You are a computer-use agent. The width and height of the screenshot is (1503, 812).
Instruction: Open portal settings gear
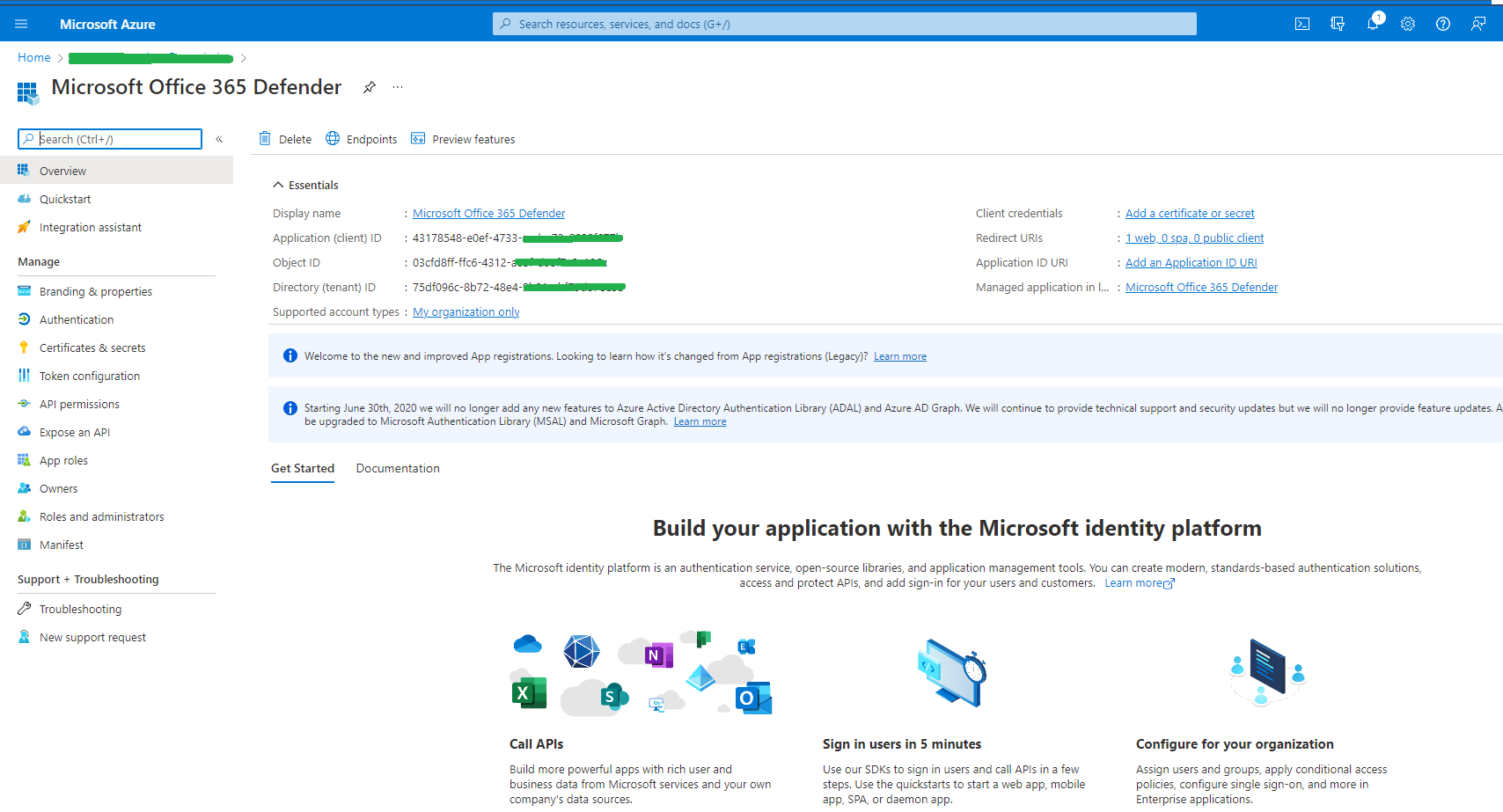pyautogui.click(x=1408, y=24)
